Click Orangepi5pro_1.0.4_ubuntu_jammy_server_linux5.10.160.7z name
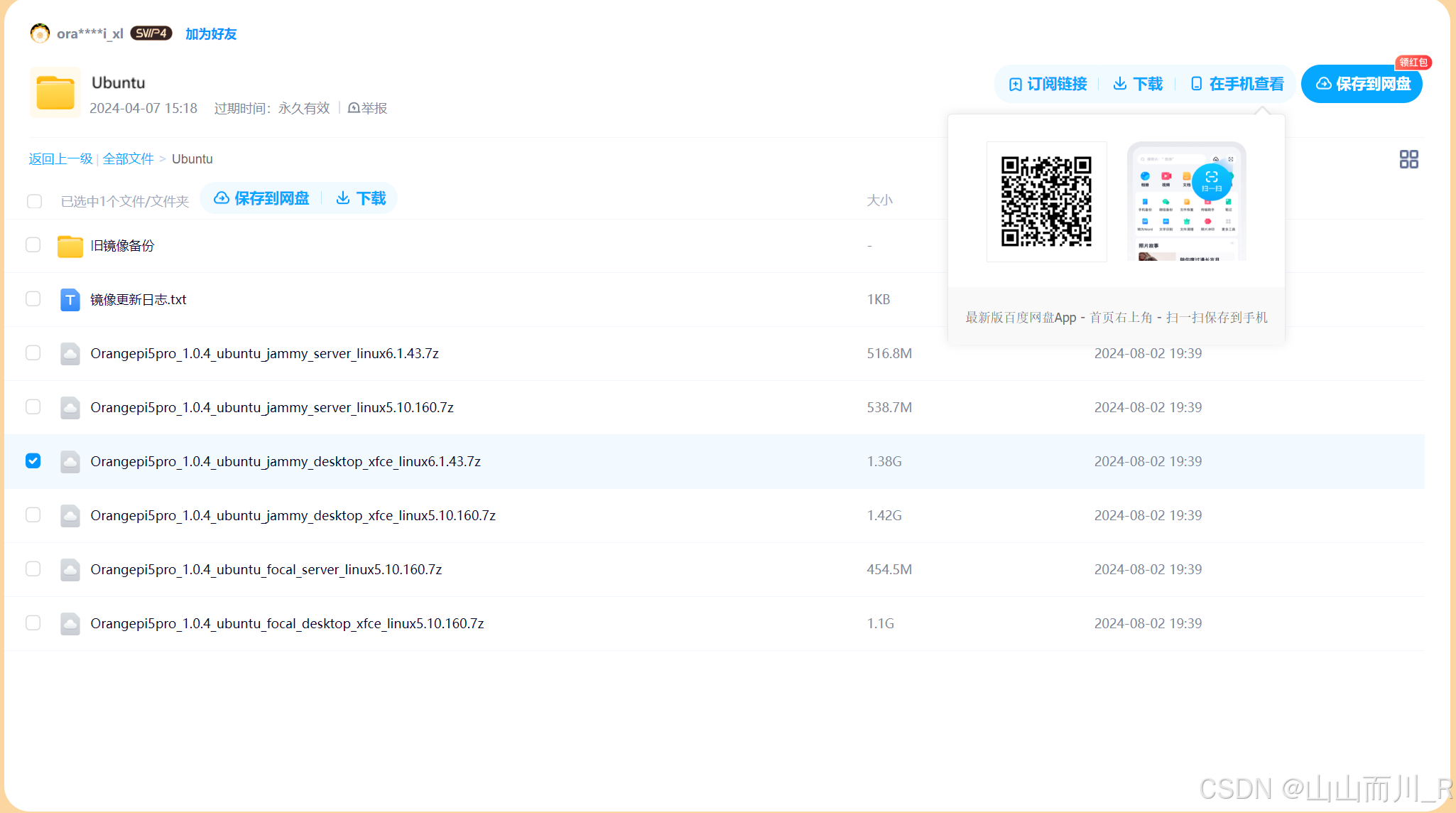The image size is (1456, 813). tap(272, 408)
